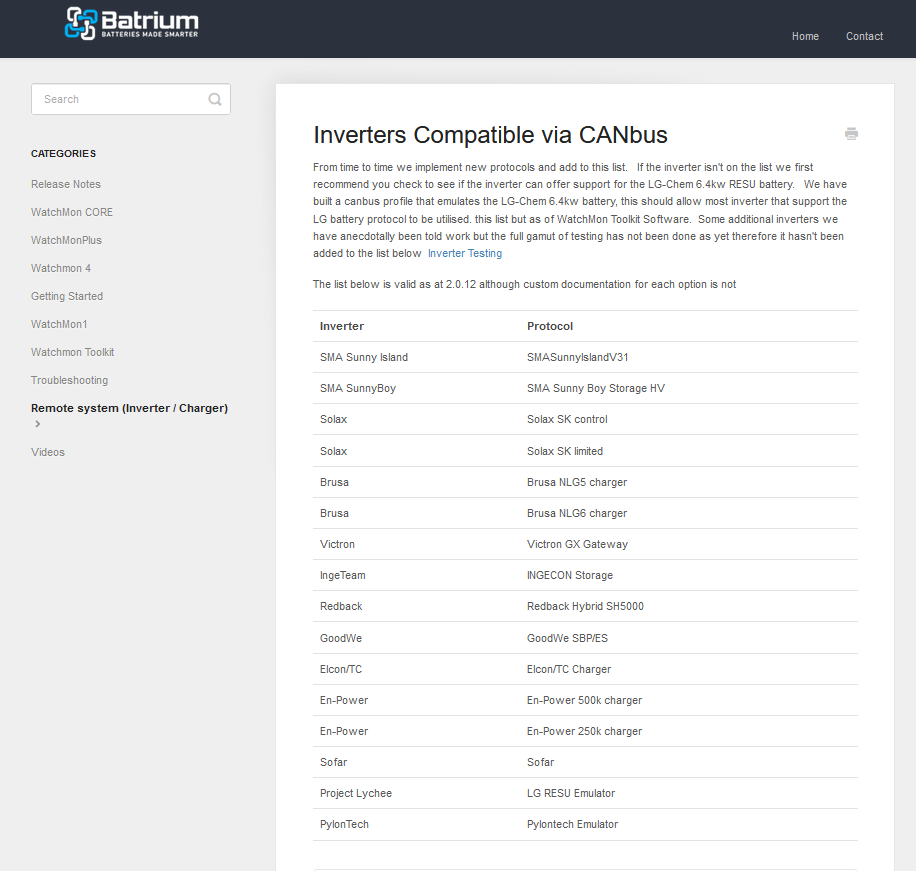This screenshot has width=916, height=871.
Task: Go to WatchMonPlus category
Action: click(67, 240)
